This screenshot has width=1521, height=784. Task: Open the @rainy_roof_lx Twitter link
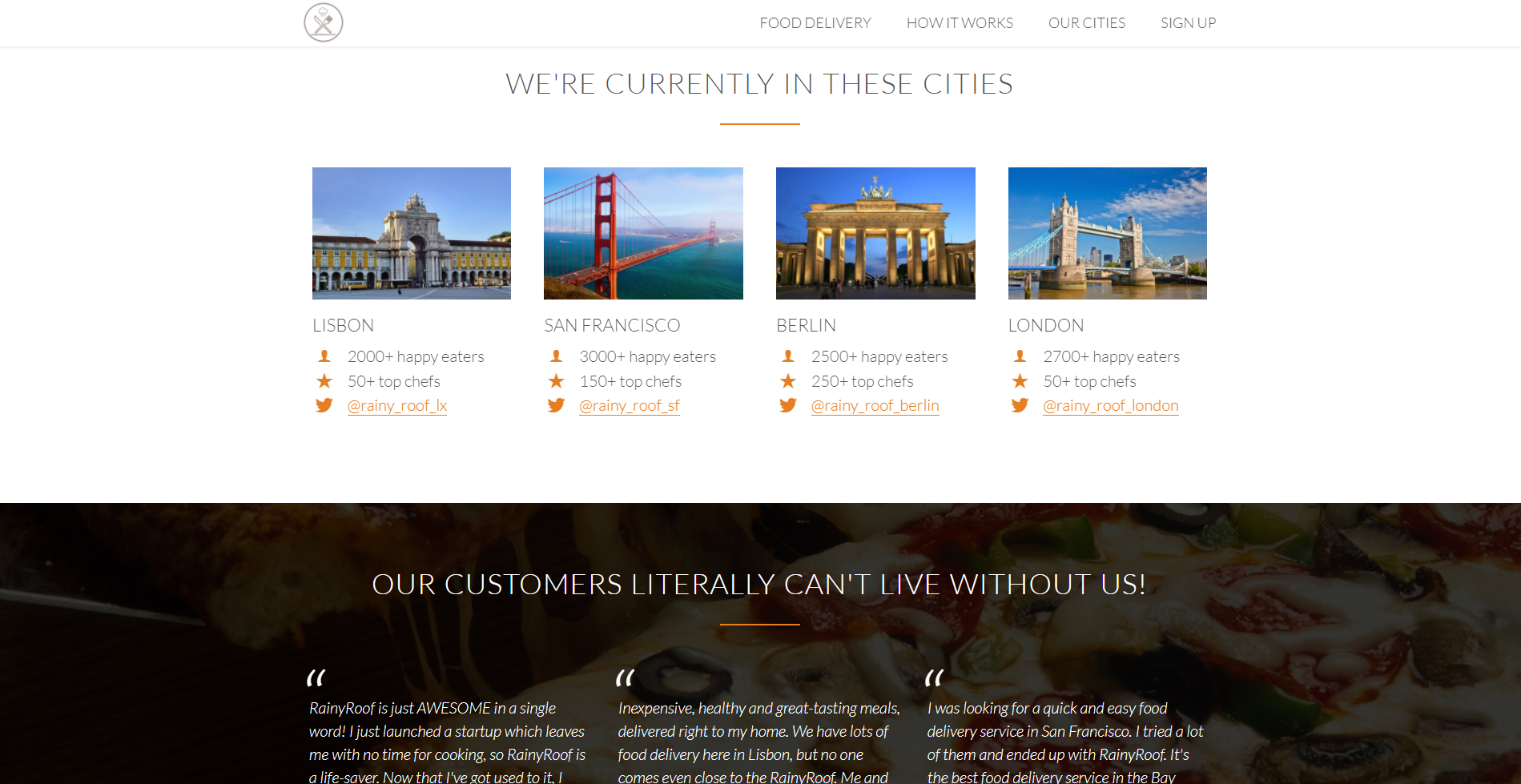(397, 406)
